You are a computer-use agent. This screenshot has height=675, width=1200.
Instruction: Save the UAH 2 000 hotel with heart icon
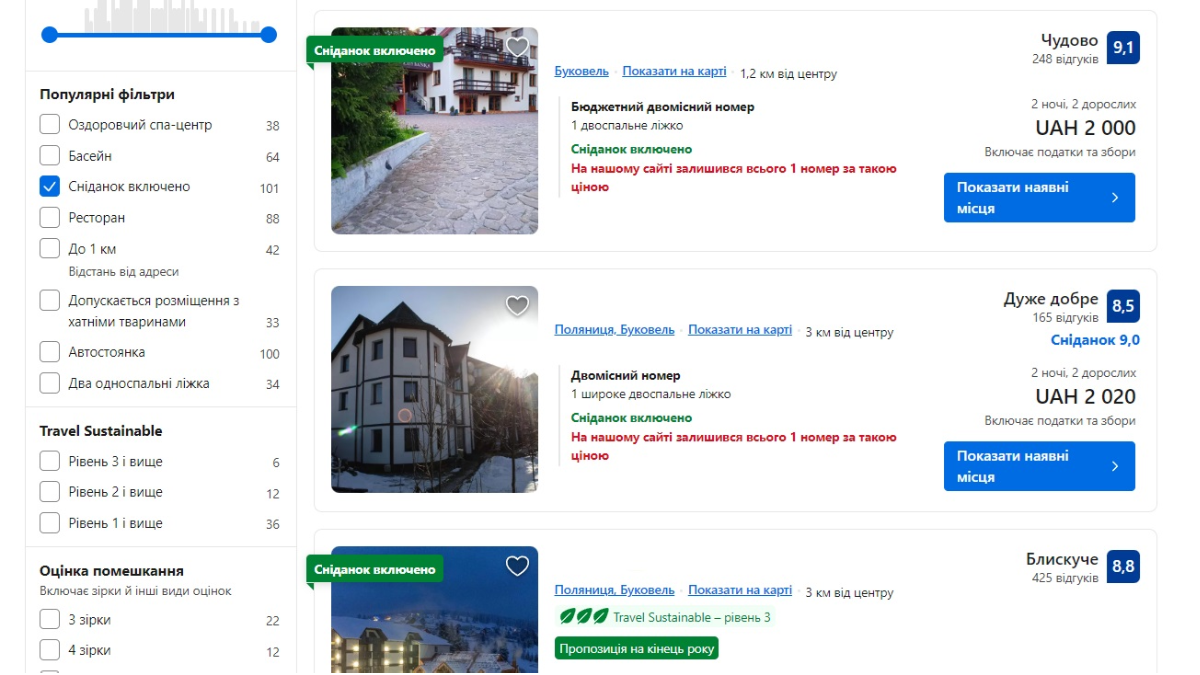[x=517, y=47]
